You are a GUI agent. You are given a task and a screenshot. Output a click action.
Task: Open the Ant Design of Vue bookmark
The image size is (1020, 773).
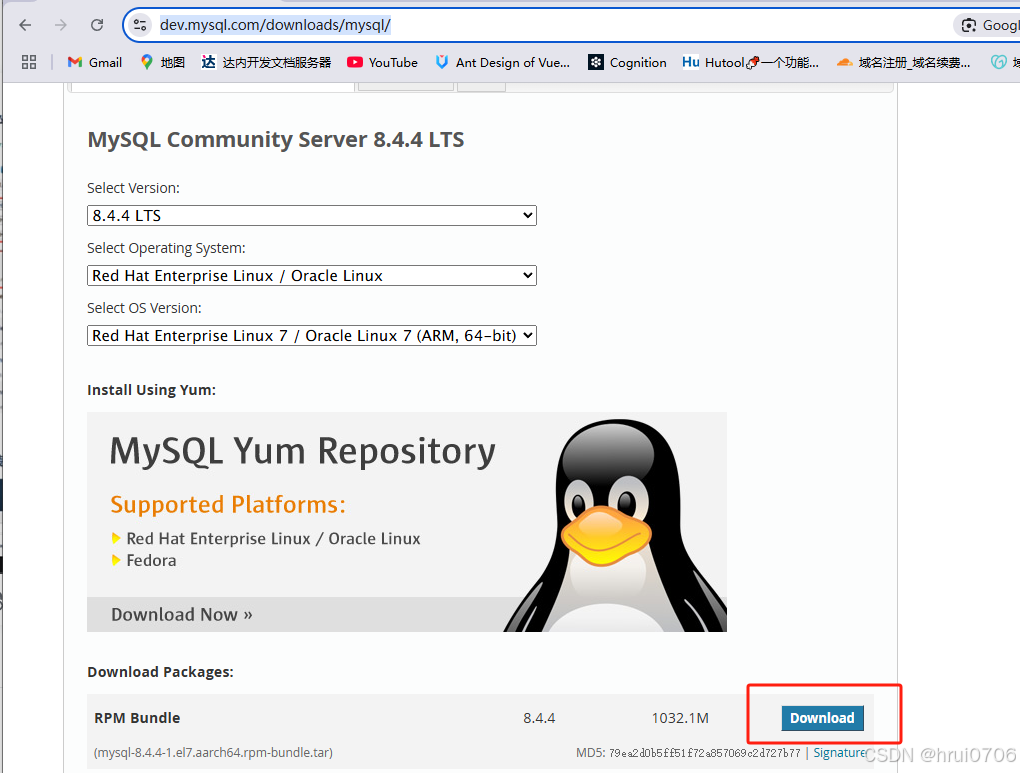tap(503, 62)
